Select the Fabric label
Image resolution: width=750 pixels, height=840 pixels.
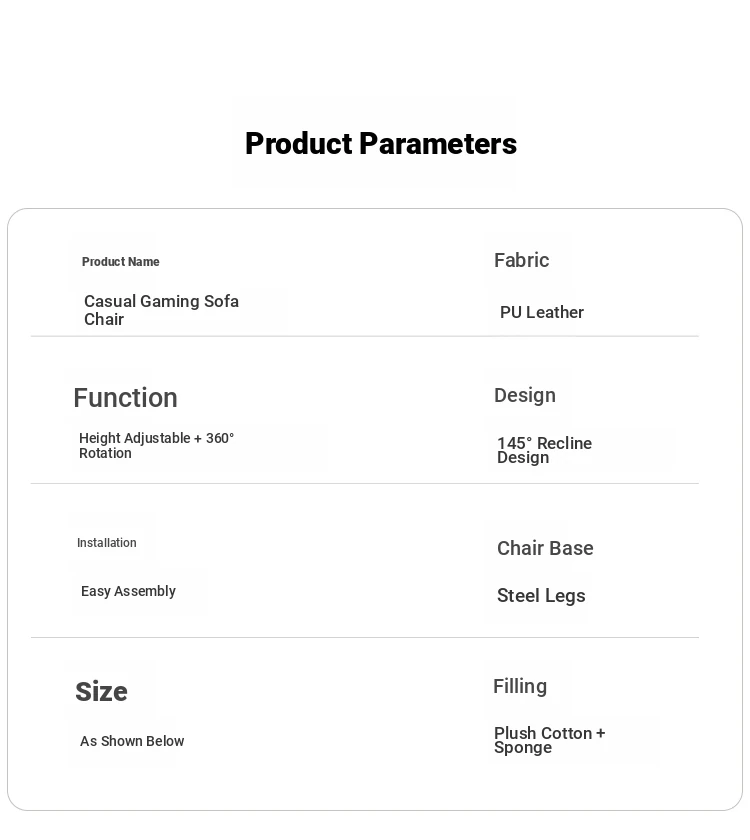[521, 260]
